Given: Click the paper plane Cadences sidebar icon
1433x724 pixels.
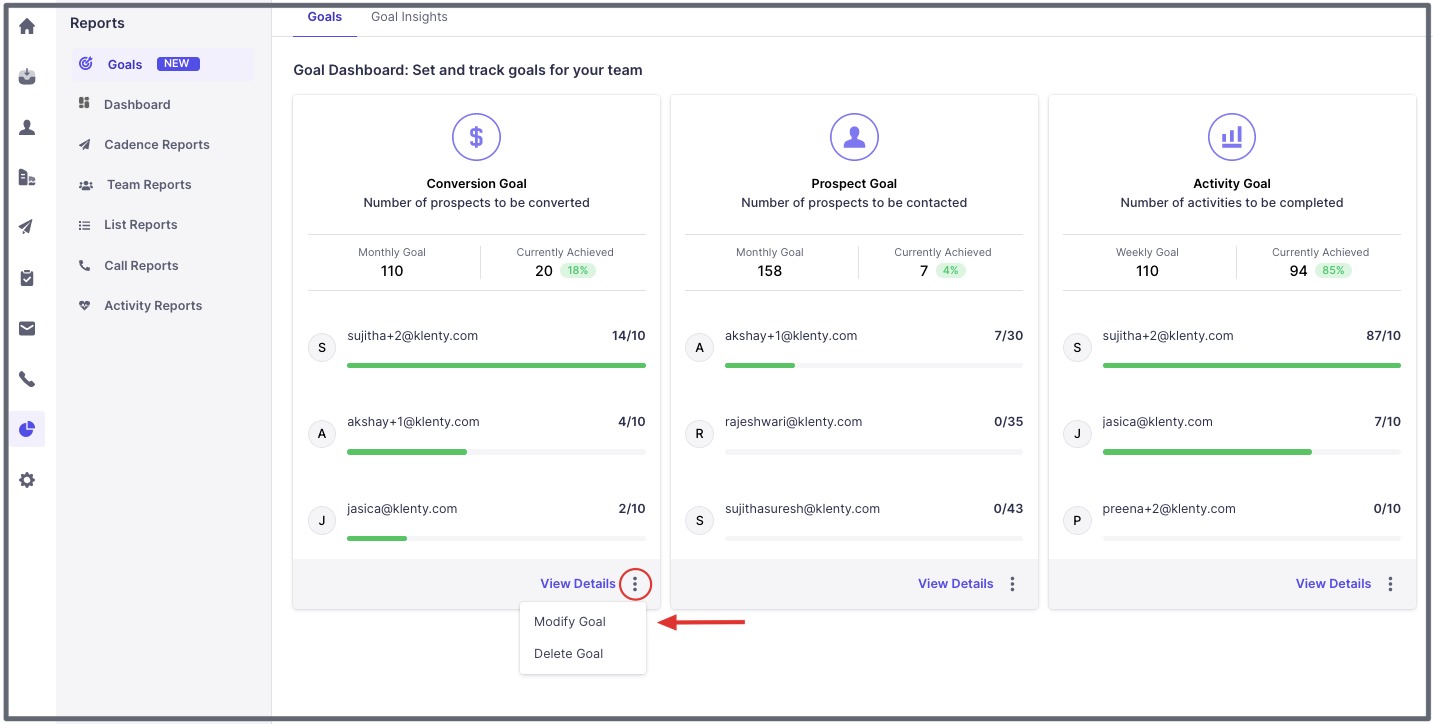Looking at the screenshot, I should (x=27, y=227).
